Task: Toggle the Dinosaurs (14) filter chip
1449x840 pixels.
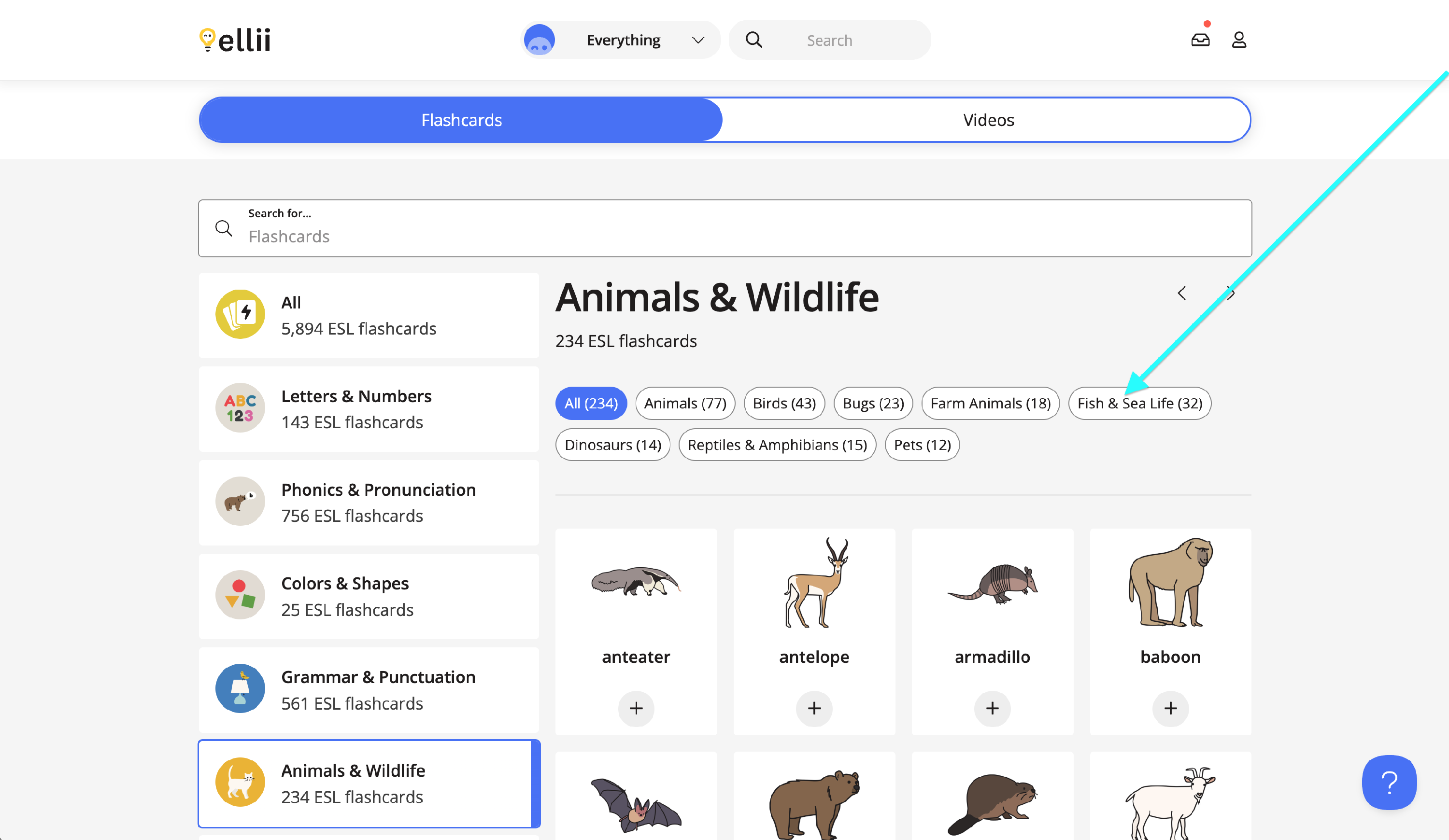Action: pyautogui.click(x=612, y=445)
